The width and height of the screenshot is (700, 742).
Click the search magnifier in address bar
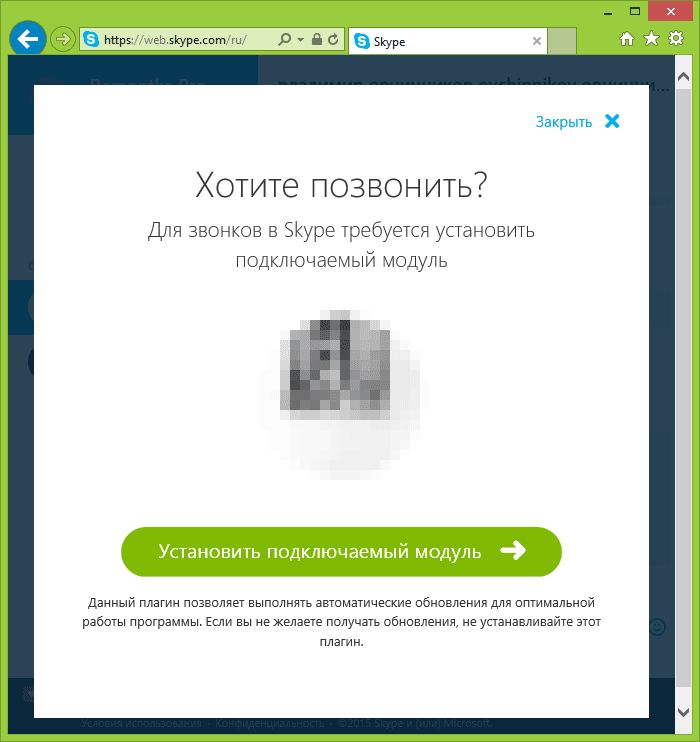tap(284, 39)
